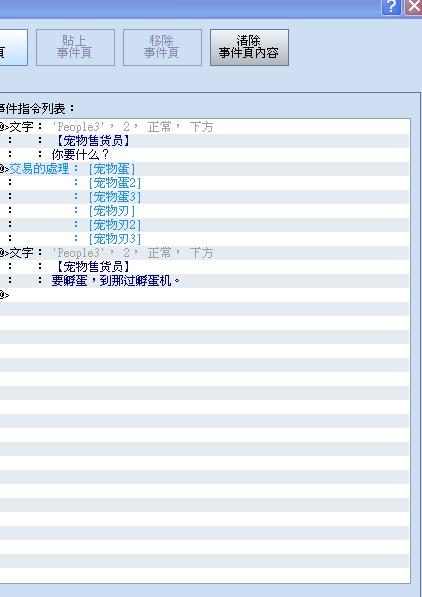Select the [宠物蛋2] shop item row
The width and height of the screenshot is (422, 597).
click(x=204, y=183)
